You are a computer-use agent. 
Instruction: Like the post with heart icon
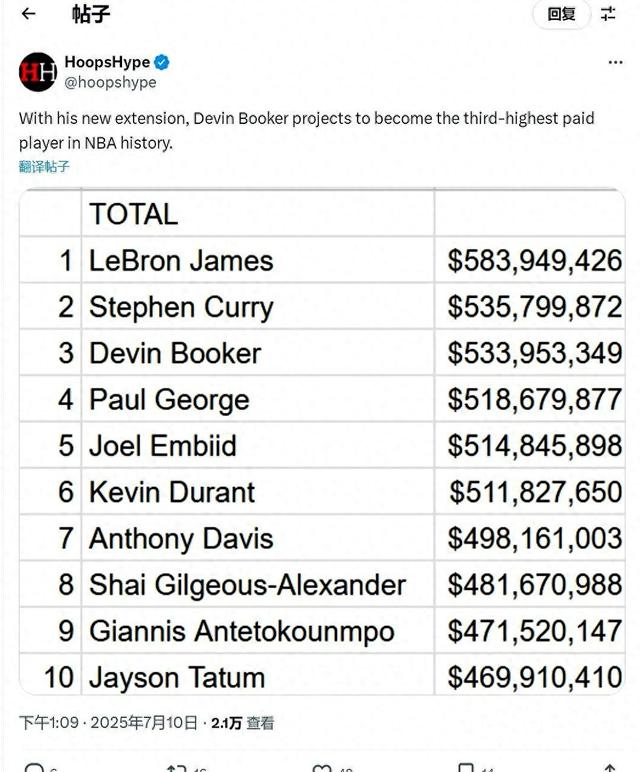322,768
